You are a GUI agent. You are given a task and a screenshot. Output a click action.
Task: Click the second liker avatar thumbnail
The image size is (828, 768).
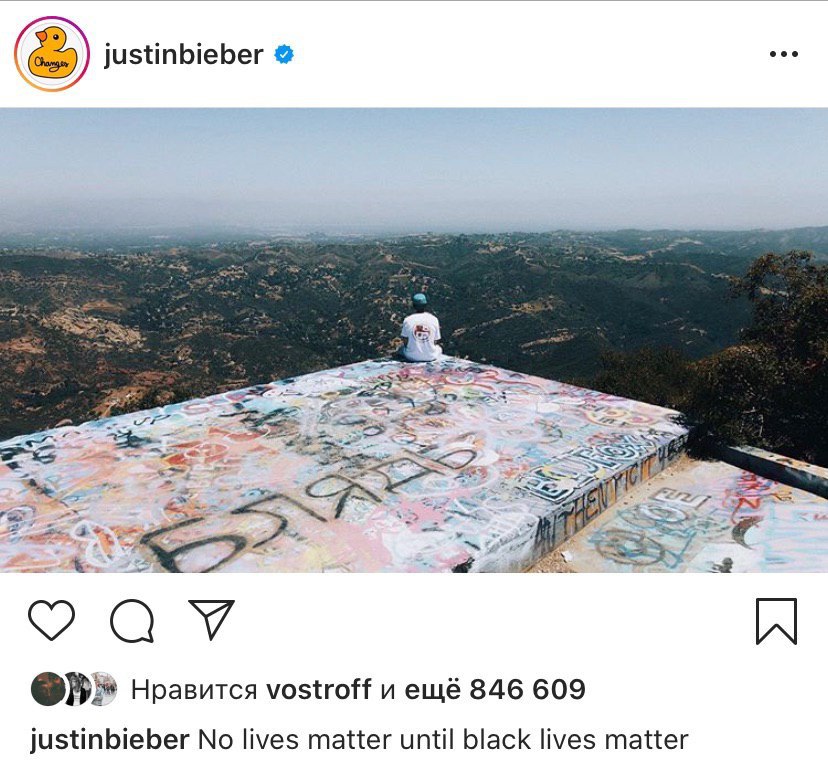77,689
